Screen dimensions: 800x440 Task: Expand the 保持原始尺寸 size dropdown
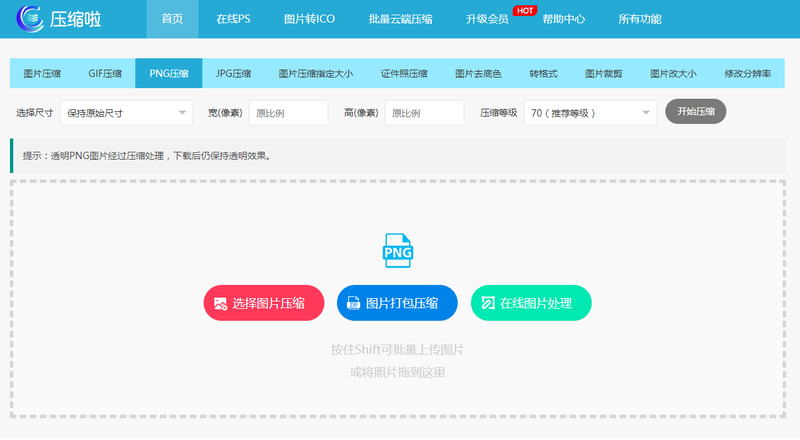(x=127, y=113)
